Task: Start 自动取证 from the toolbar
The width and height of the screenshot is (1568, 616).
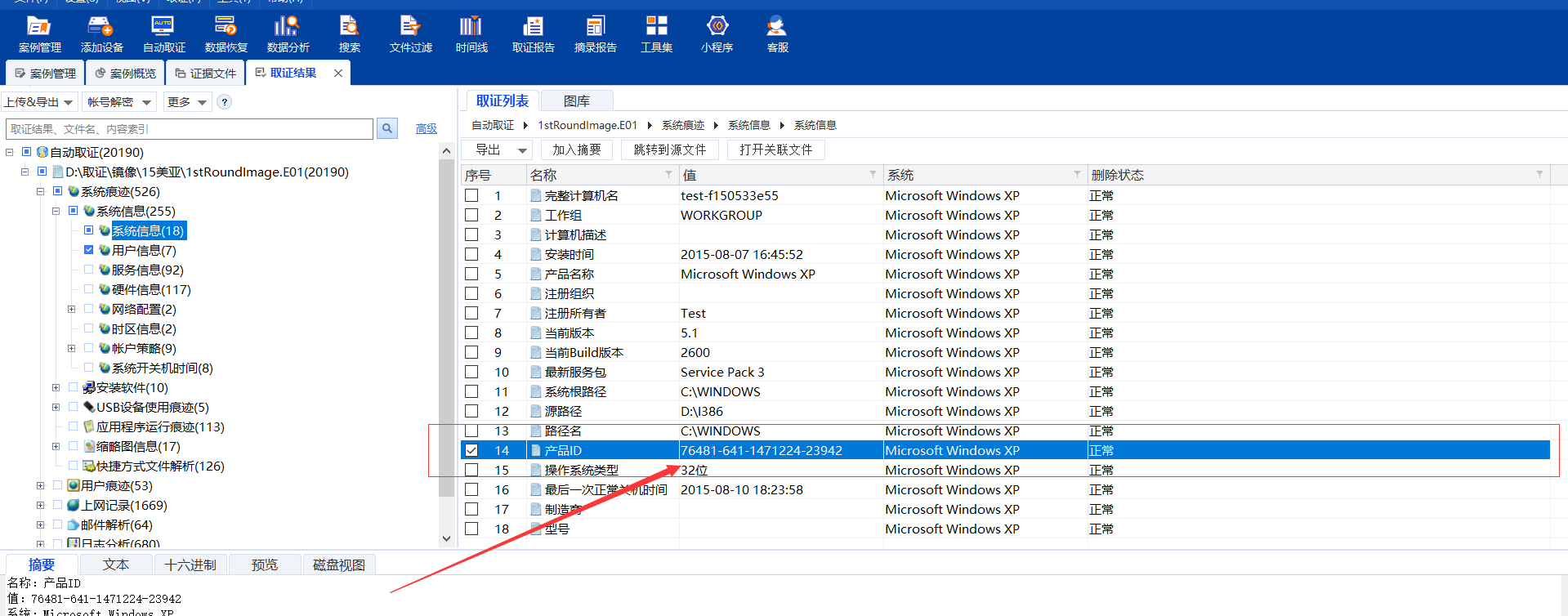Action: (163, 34)
